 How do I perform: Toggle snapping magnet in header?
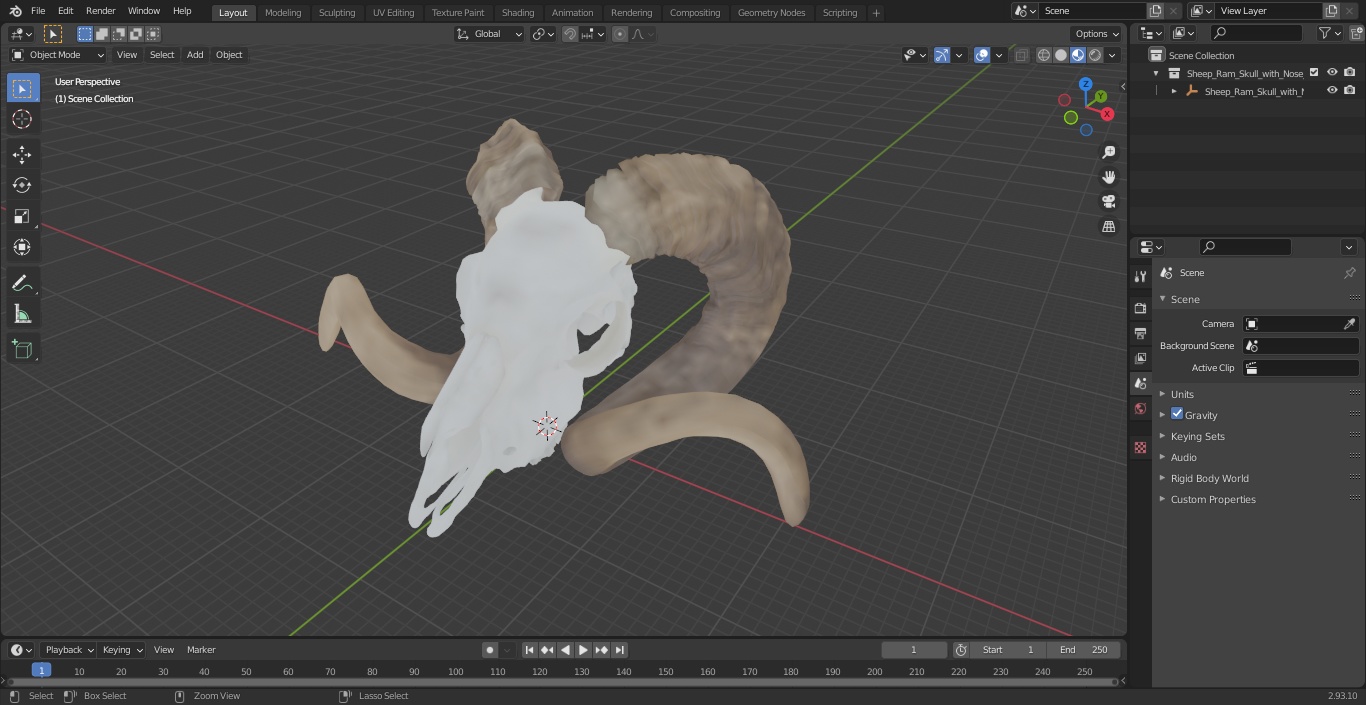(570, 34)
